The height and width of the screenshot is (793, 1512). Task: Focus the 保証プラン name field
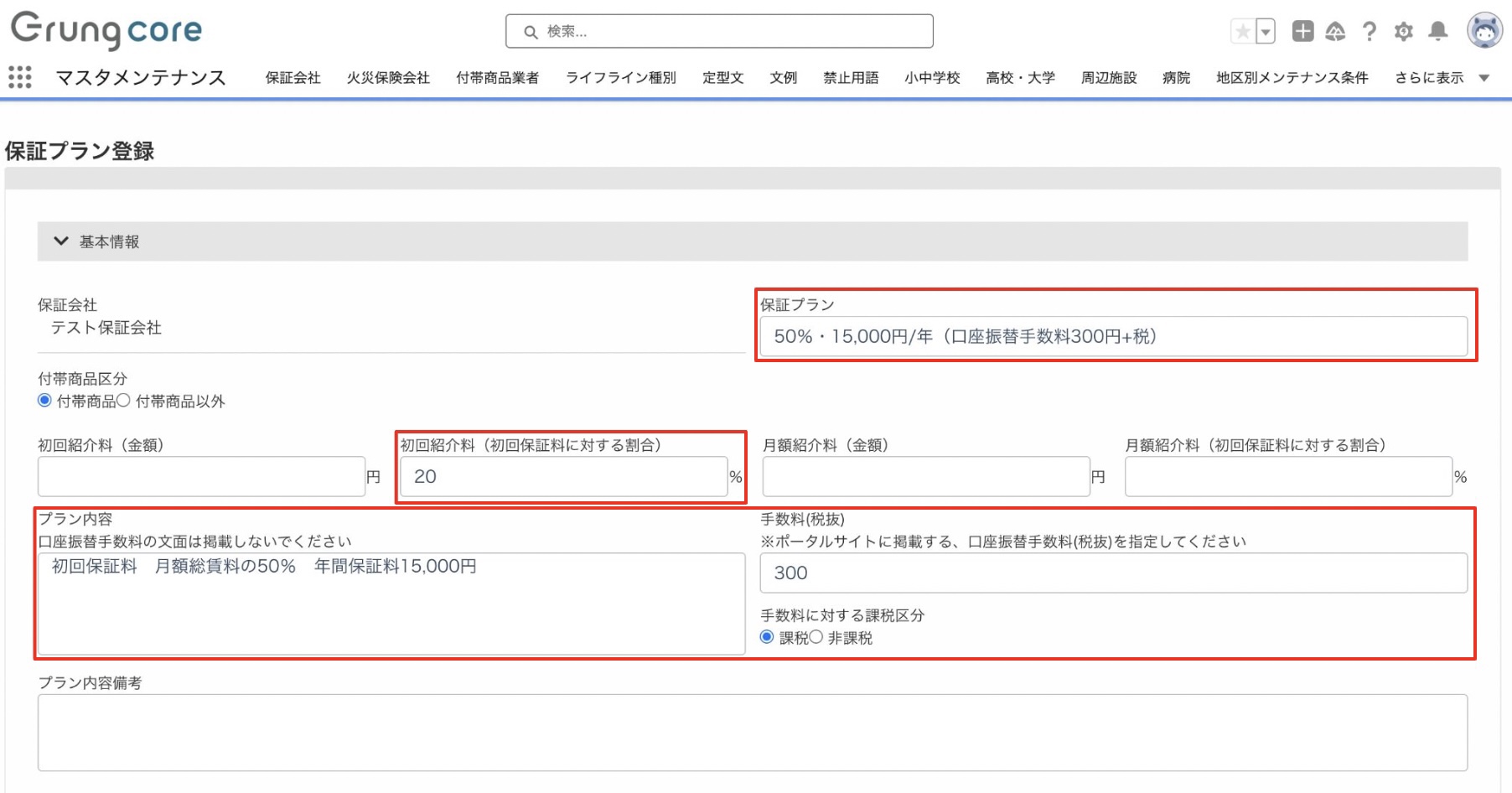[x=1113, y=336]
